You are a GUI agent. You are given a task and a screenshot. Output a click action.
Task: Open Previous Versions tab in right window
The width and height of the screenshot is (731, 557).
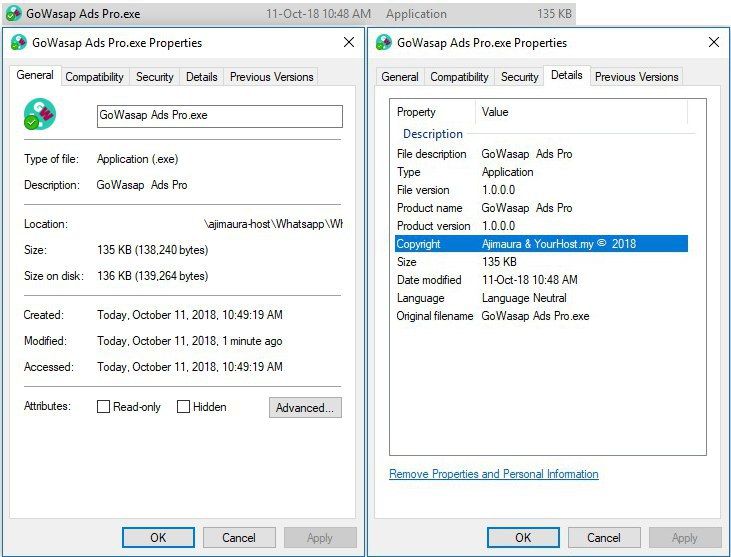tap(636, 77)
